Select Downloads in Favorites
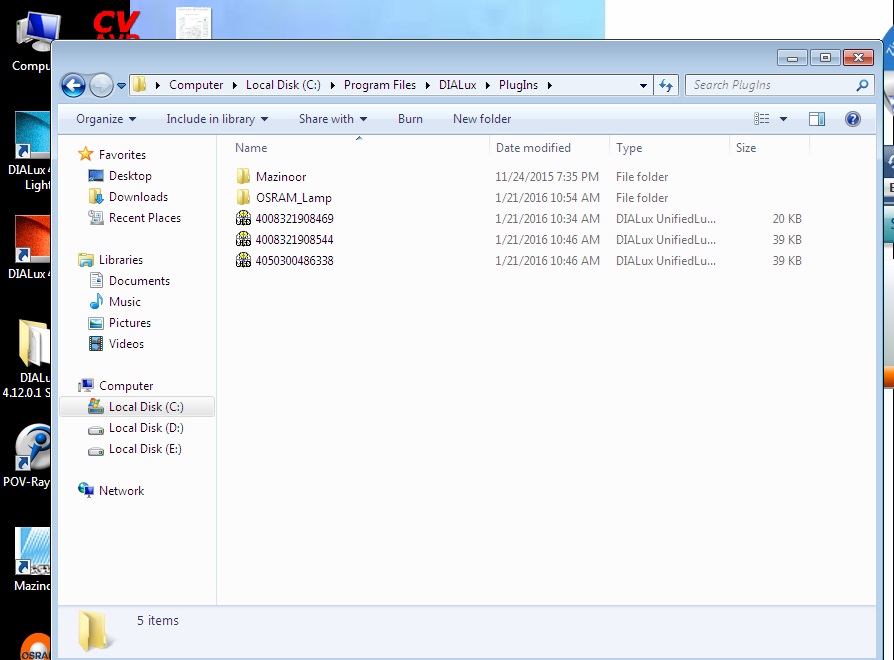 [138, 197]
